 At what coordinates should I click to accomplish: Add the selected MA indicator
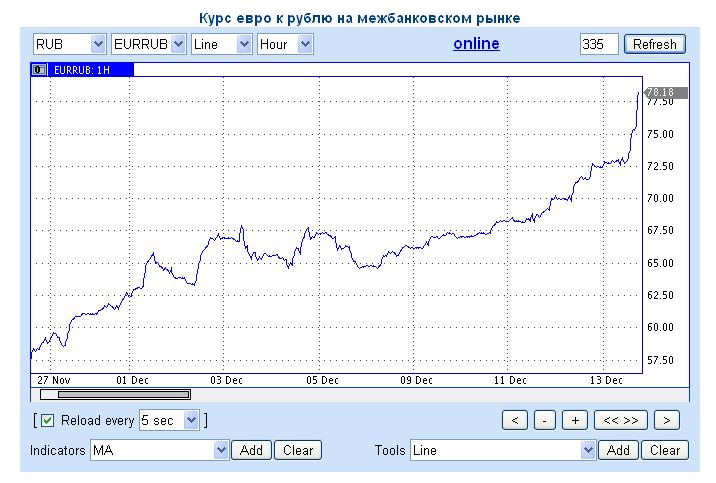coord(252,450)
